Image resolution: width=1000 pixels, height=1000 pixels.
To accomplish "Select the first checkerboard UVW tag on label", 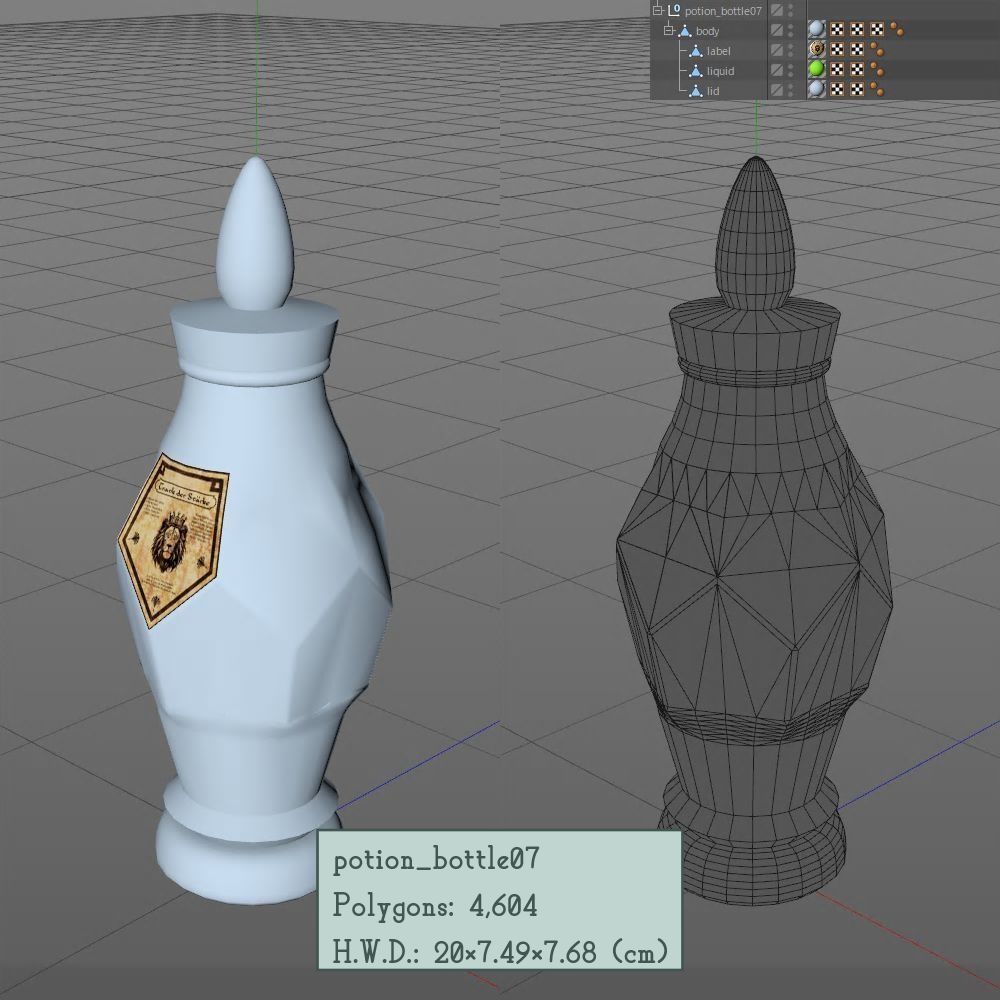I will tap(837, 49).
